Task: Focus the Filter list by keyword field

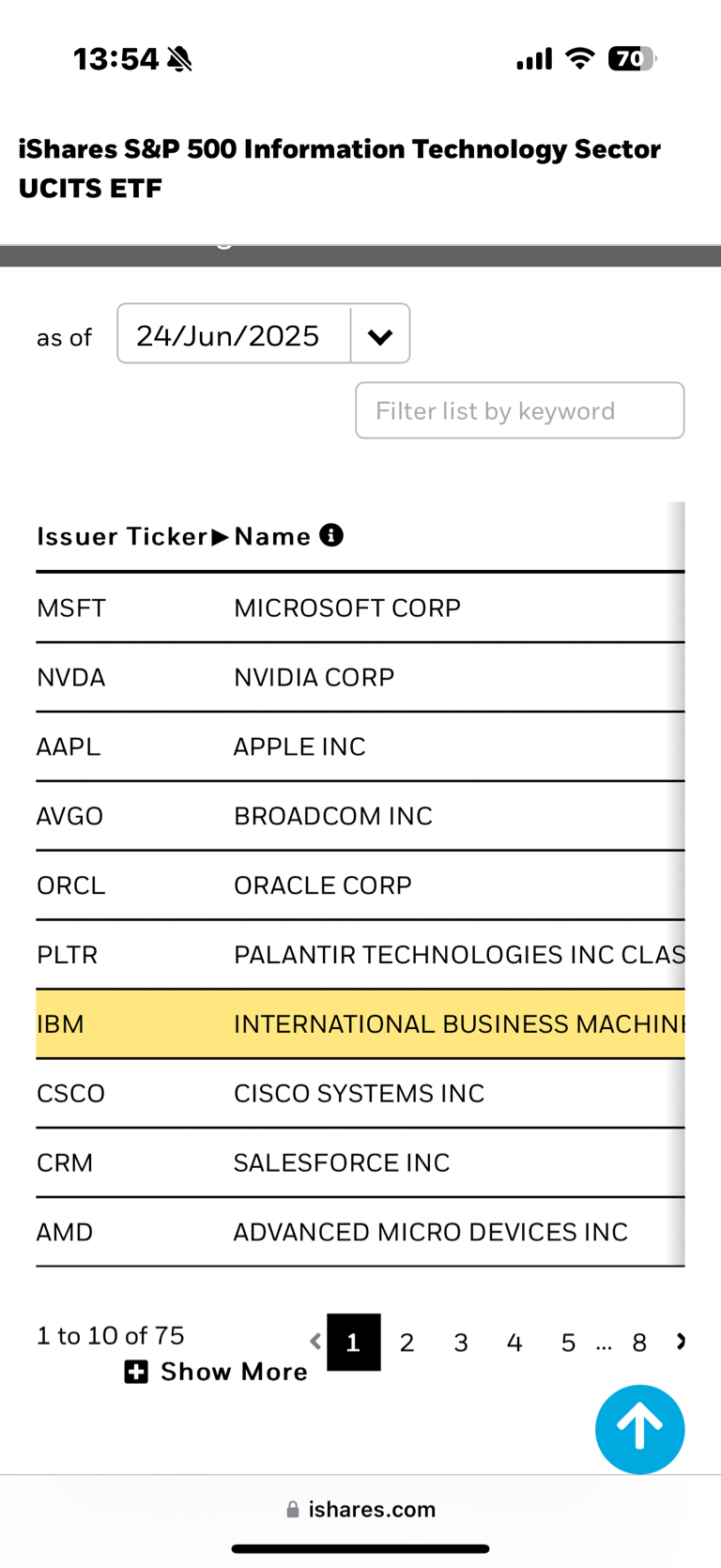Action: click(x=520, y=410)
